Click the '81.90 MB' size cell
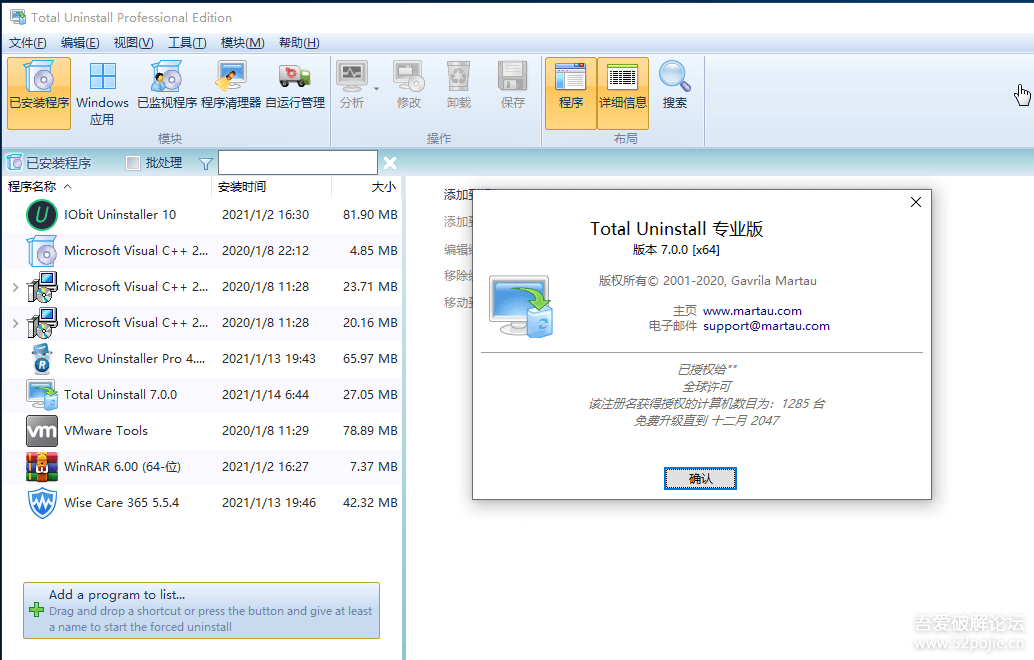Image resolution: width=1034 pixels, height=660 pixels. [370, 215]
